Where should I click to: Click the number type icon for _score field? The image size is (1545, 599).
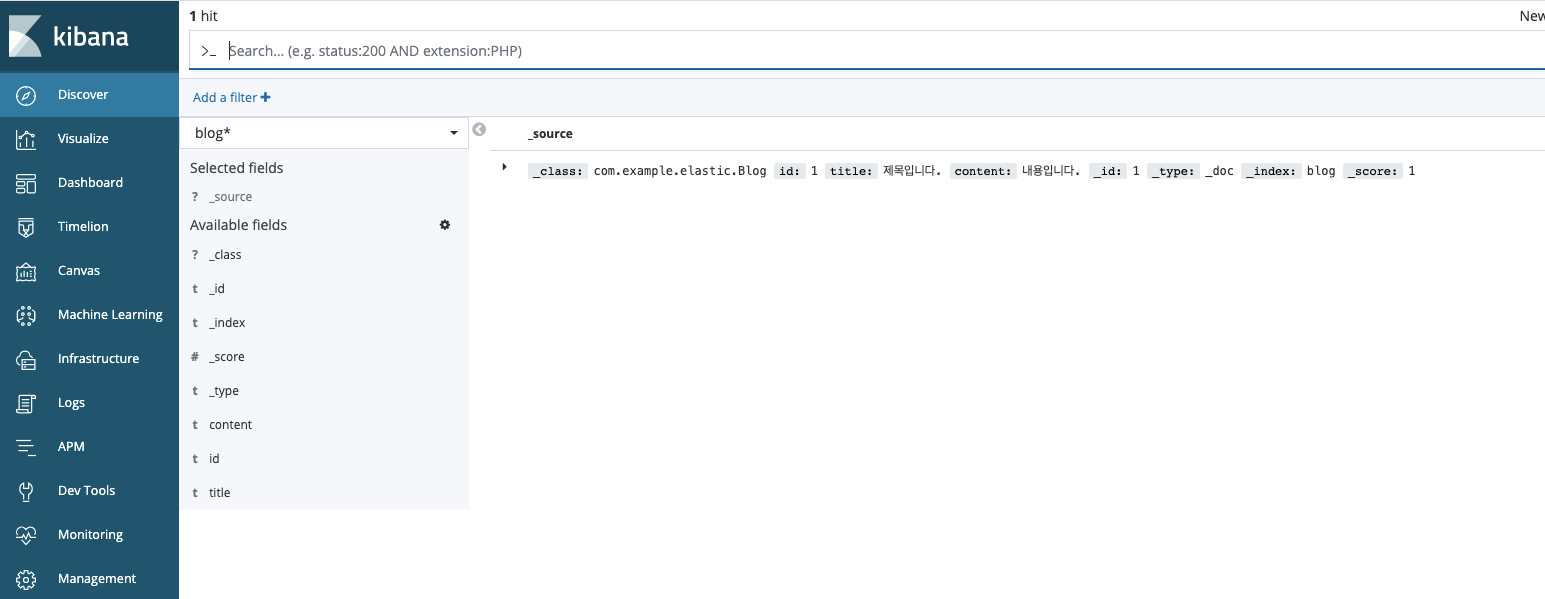[195, 357]
